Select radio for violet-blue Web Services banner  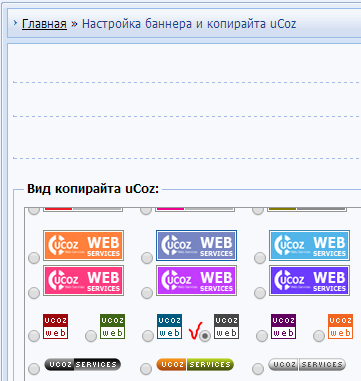pyautogui.click(x=260, y=293)
